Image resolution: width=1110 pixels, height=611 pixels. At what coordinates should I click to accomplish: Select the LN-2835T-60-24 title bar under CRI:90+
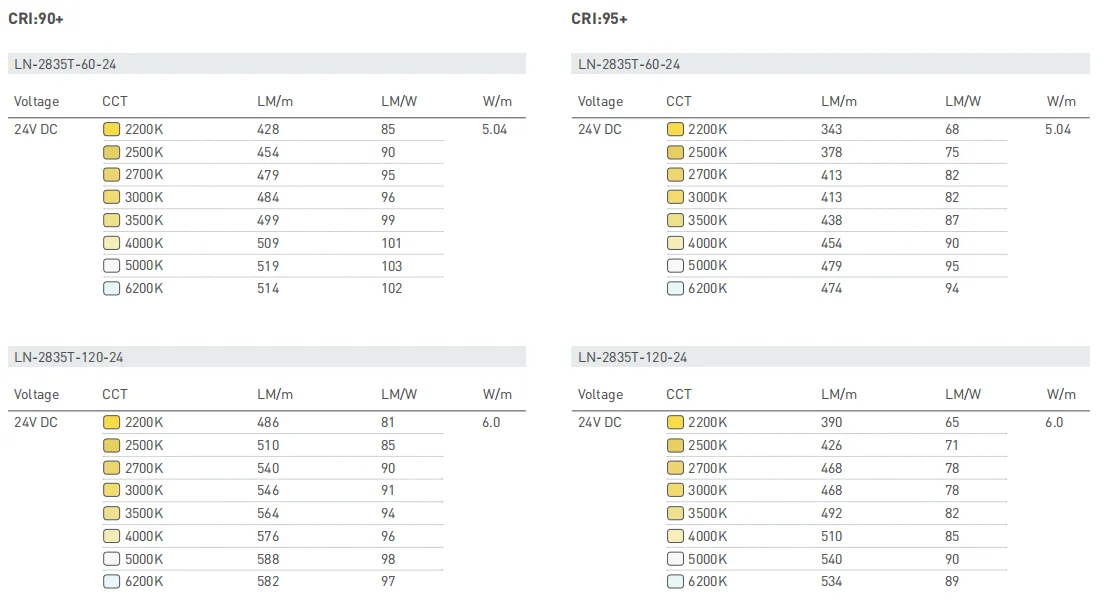pos(266,64)
